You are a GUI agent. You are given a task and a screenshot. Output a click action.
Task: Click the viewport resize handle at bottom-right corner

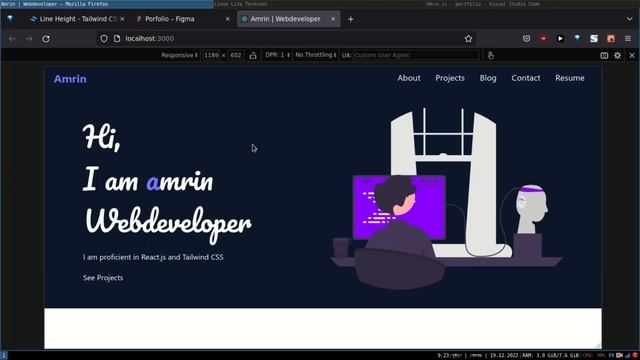(598, 345)
